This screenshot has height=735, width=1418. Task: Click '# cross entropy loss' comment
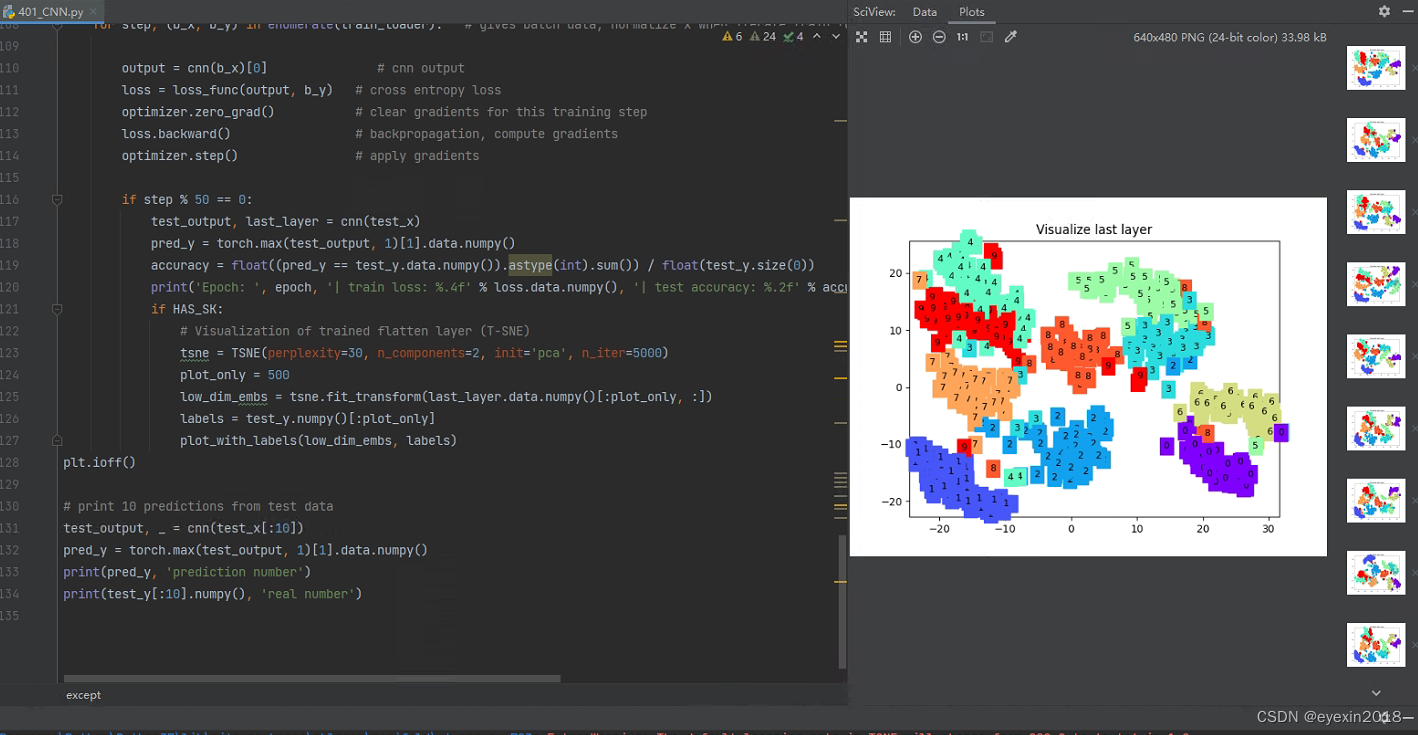428,90
